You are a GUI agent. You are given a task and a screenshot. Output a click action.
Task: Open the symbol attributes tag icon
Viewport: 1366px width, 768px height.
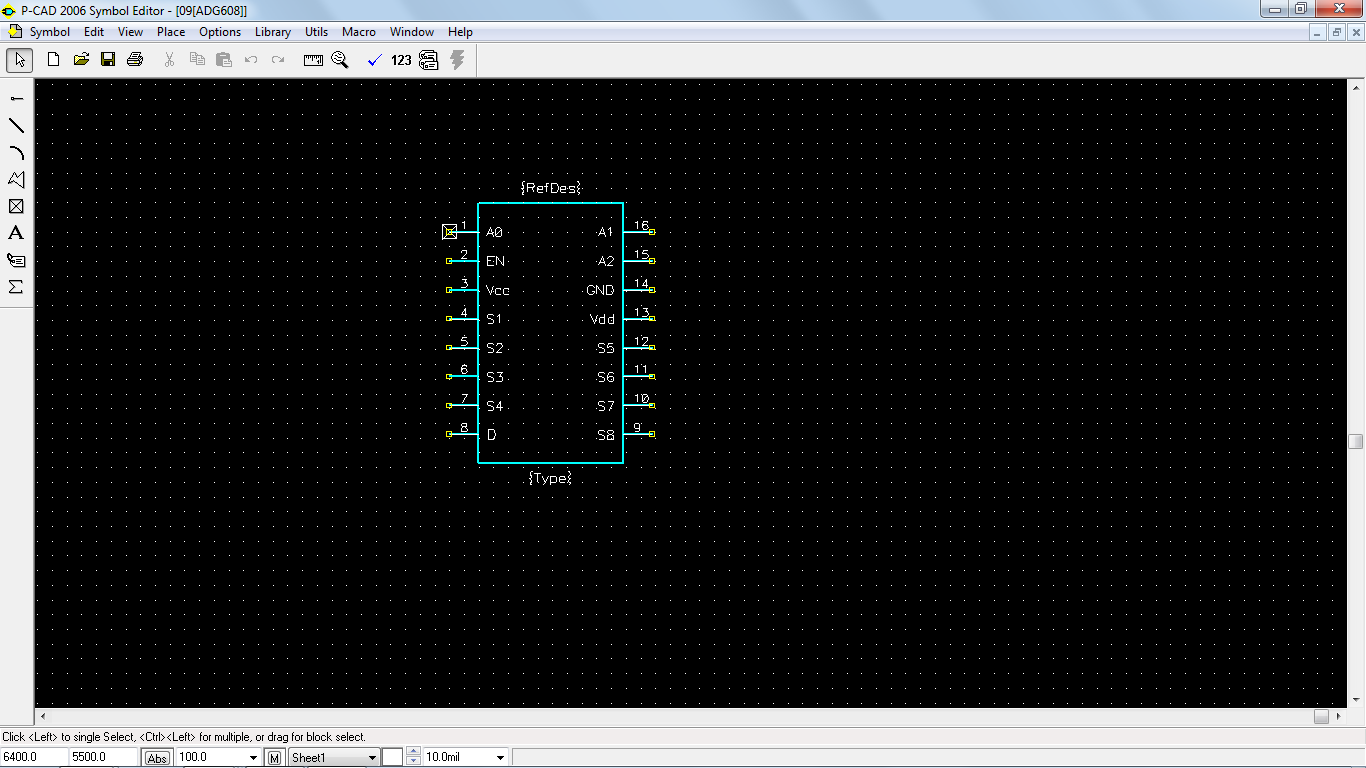click(x=429, y=60)
